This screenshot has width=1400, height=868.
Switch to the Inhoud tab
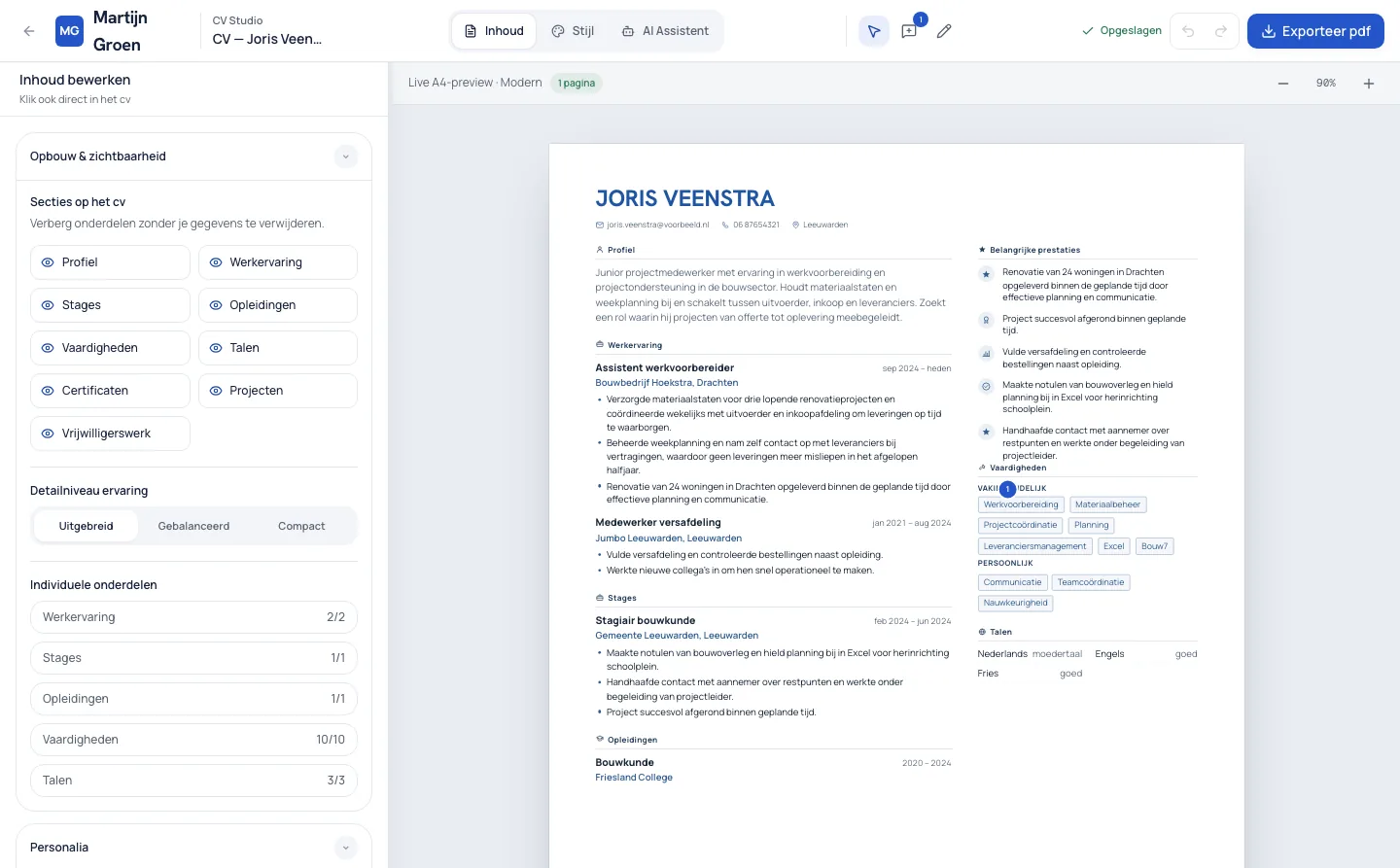click(x=495, y=31)
